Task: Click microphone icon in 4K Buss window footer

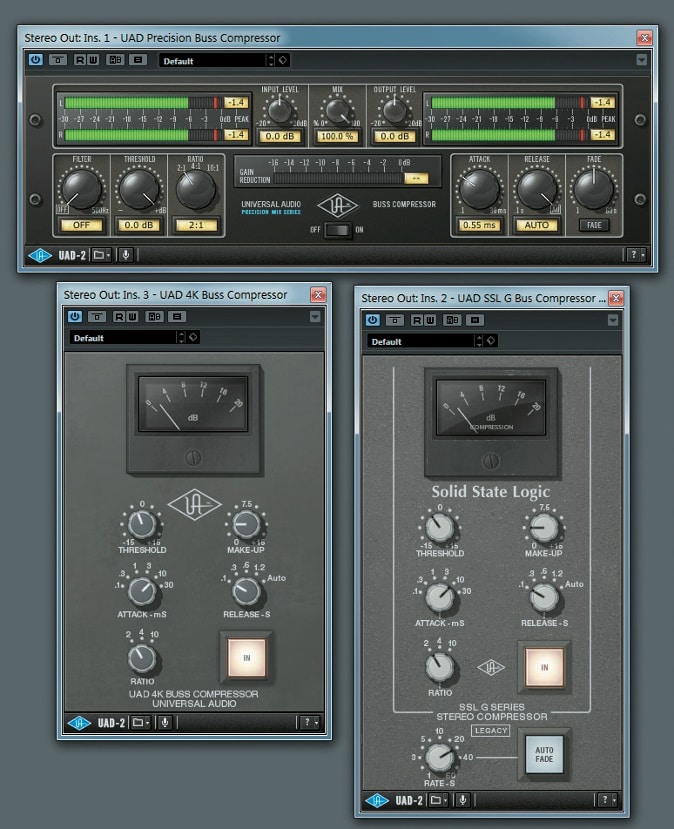Action: pyautogui.click(x=164, y=722)
